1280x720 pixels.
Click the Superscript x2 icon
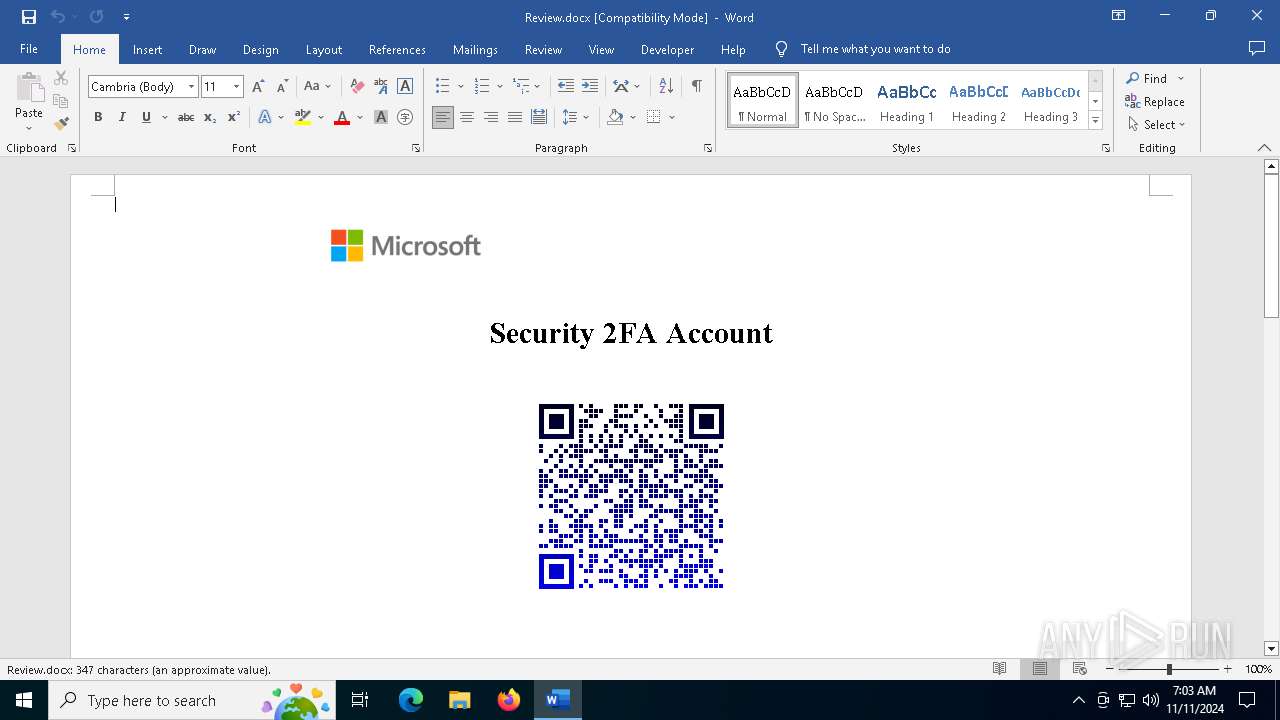(x=233, y=117)
